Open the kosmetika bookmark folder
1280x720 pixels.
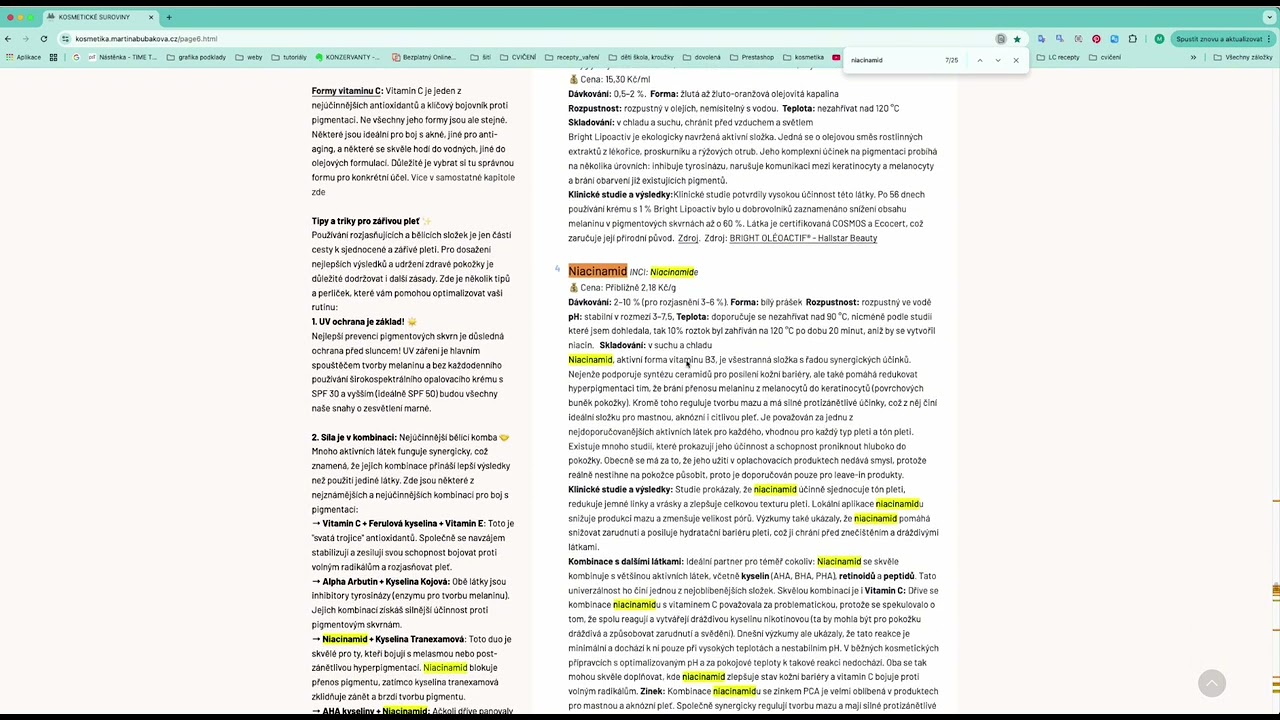(x=803, y=57)
